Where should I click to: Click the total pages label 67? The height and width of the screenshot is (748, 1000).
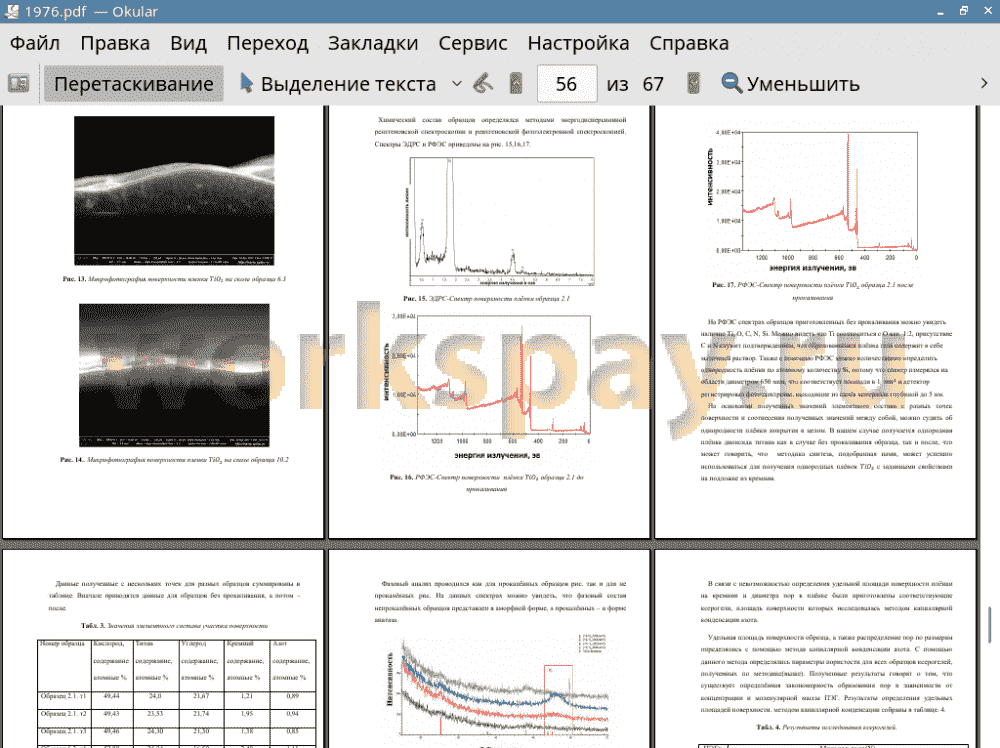(x=653, y=84)
